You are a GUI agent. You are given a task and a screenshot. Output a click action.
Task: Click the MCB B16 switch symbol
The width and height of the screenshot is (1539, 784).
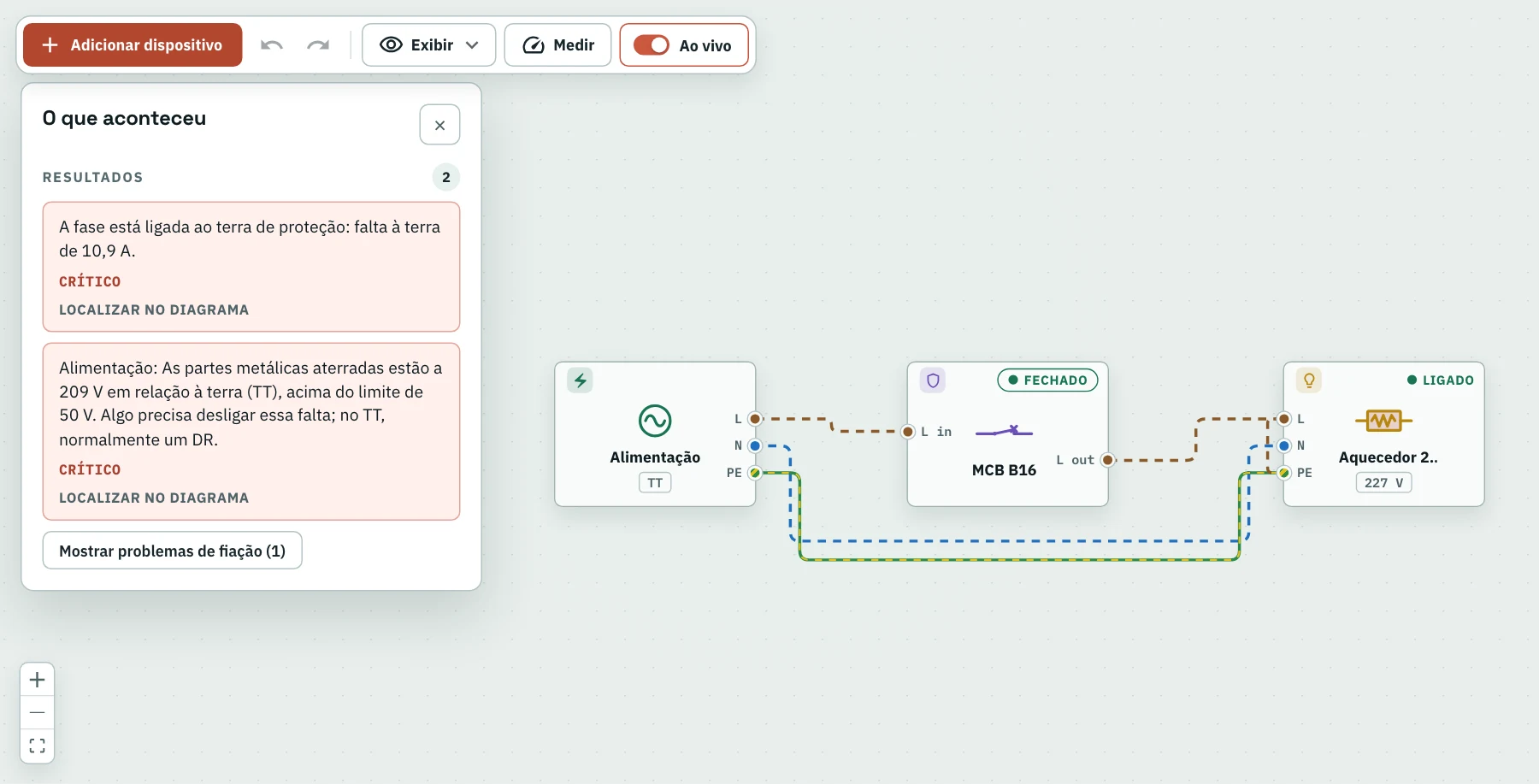[x=1005, y=431]
